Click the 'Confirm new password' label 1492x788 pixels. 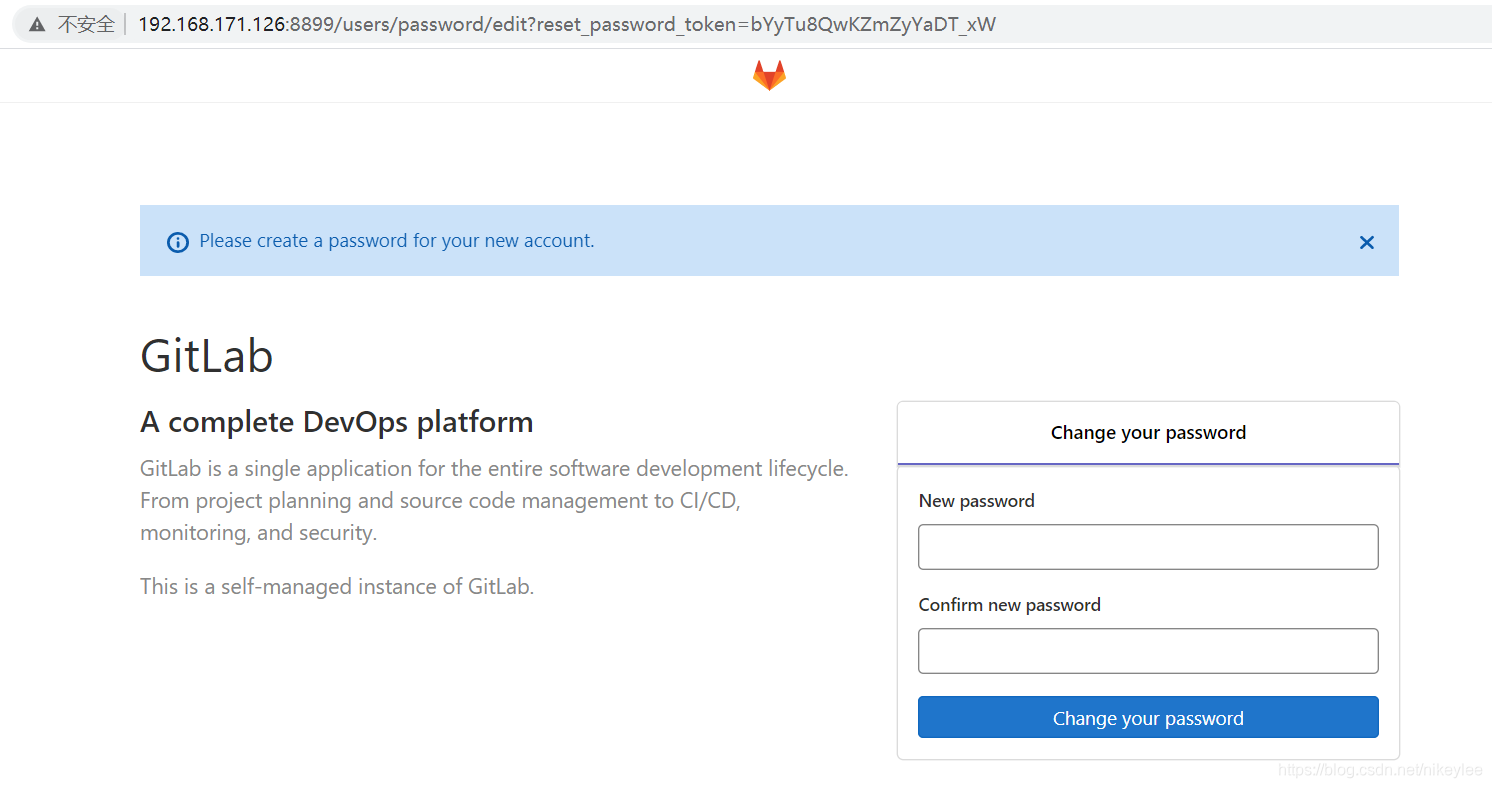[x=1010, y=605]
